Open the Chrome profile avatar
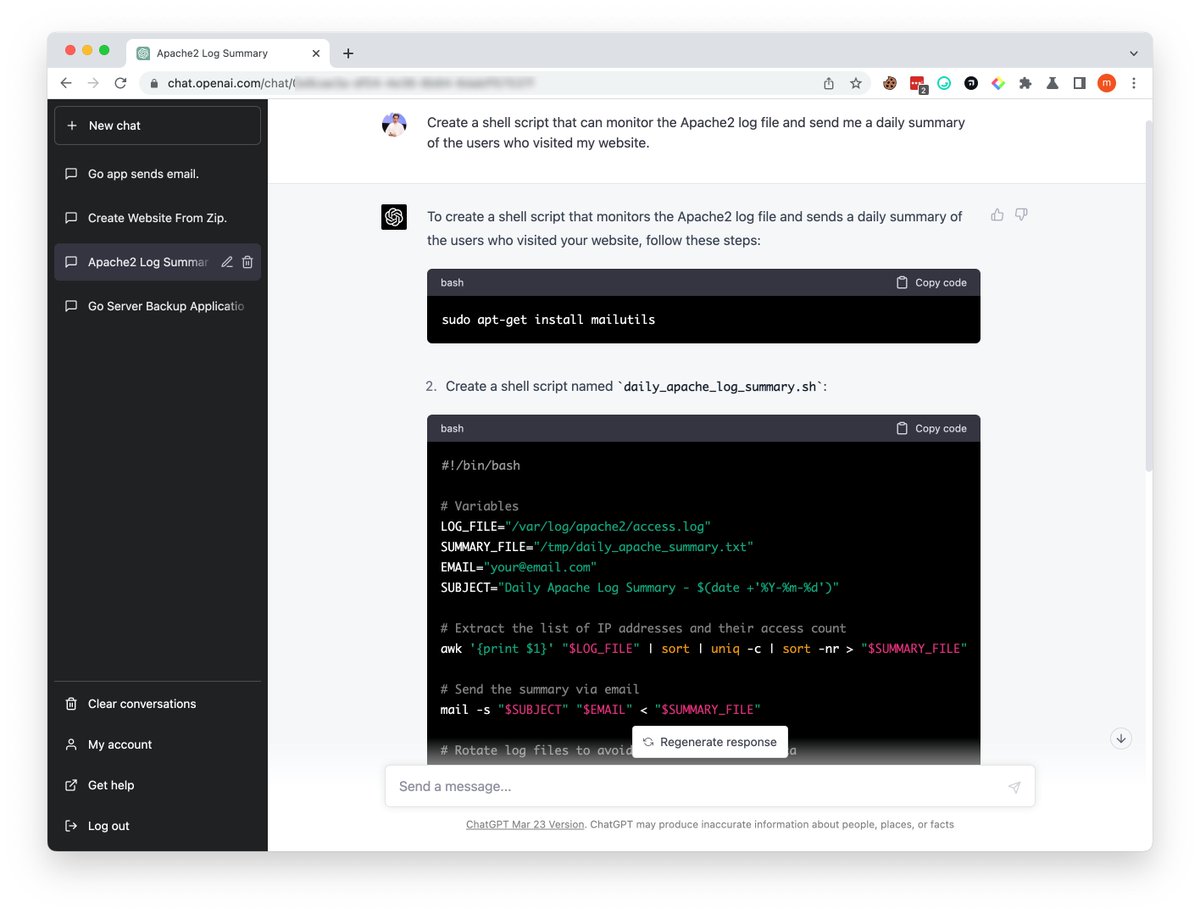This screenshot has height=914, width=1200. pos(1106,84)
